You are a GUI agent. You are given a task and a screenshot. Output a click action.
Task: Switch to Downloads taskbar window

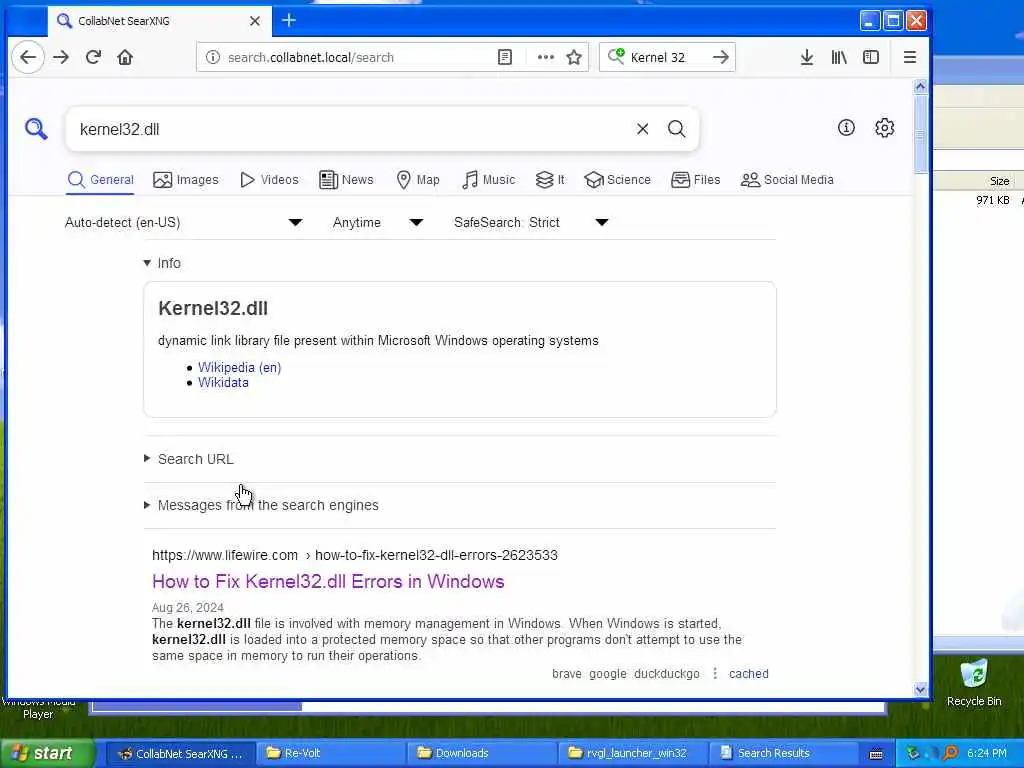481,753
